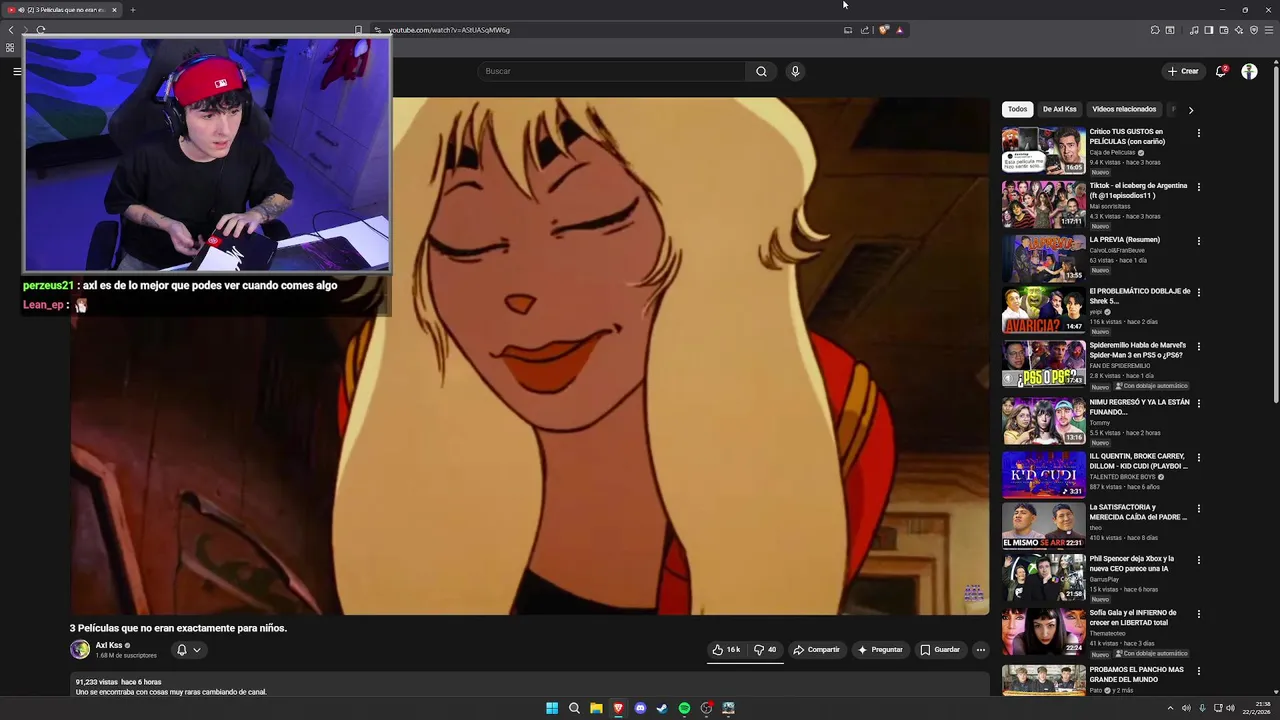
Task: Open more actions ellipsis under video
Action: pyautogui.click(x=980, y=650)
